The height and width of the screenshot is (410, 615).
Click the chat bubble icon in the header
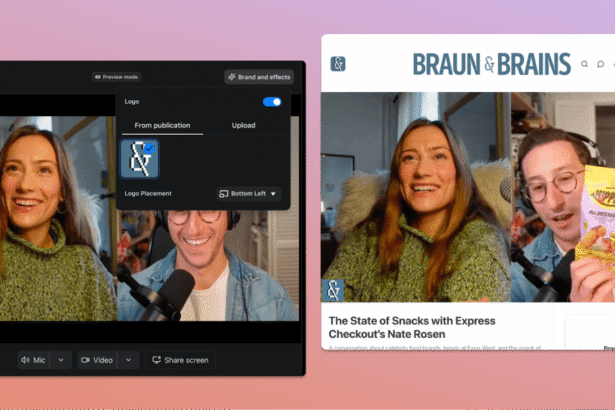coord(602,64)
